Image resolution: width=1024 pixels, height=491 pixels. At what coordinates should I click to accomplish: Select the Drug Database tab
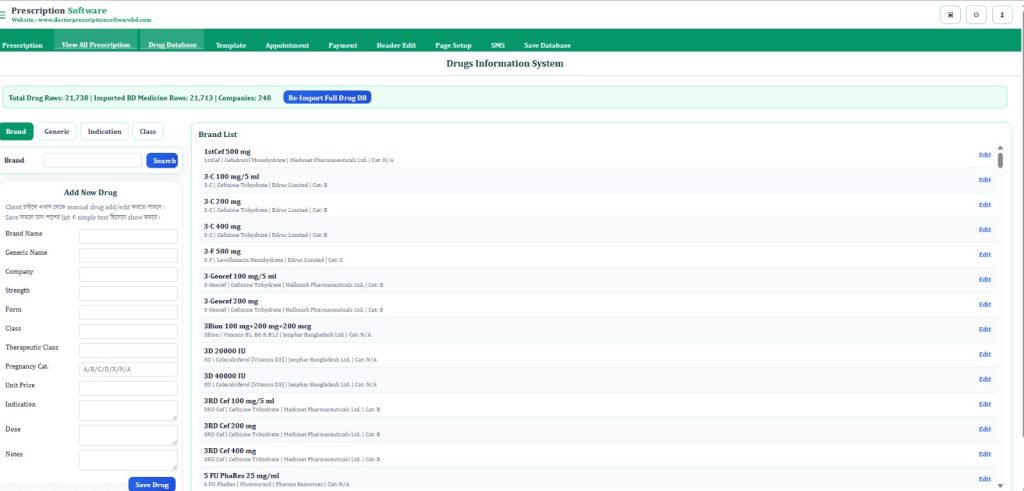tap(172, 44)
